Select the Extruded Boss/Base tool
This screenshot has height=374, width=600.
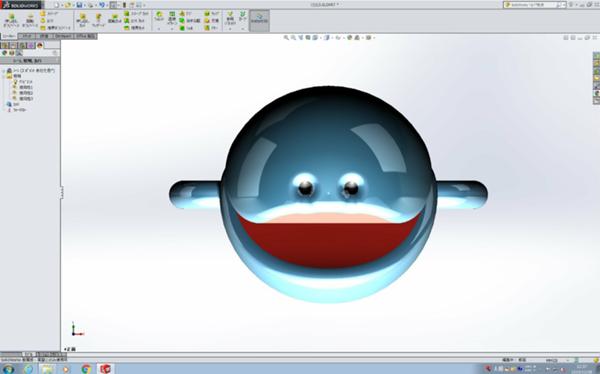click(x=11, y=20)
